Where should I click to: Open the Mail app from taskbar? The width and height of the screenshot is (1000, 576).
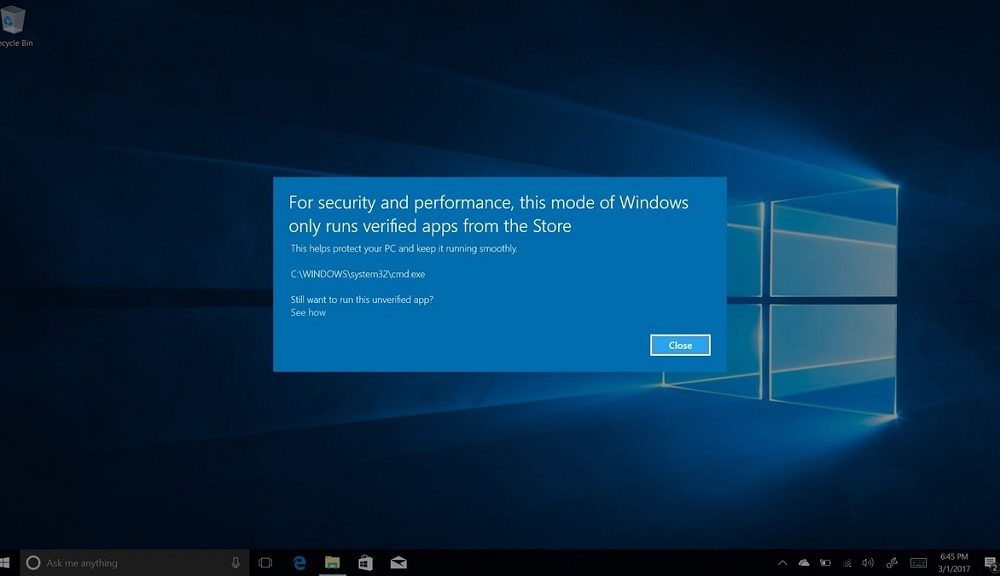(x=398, y=563)
